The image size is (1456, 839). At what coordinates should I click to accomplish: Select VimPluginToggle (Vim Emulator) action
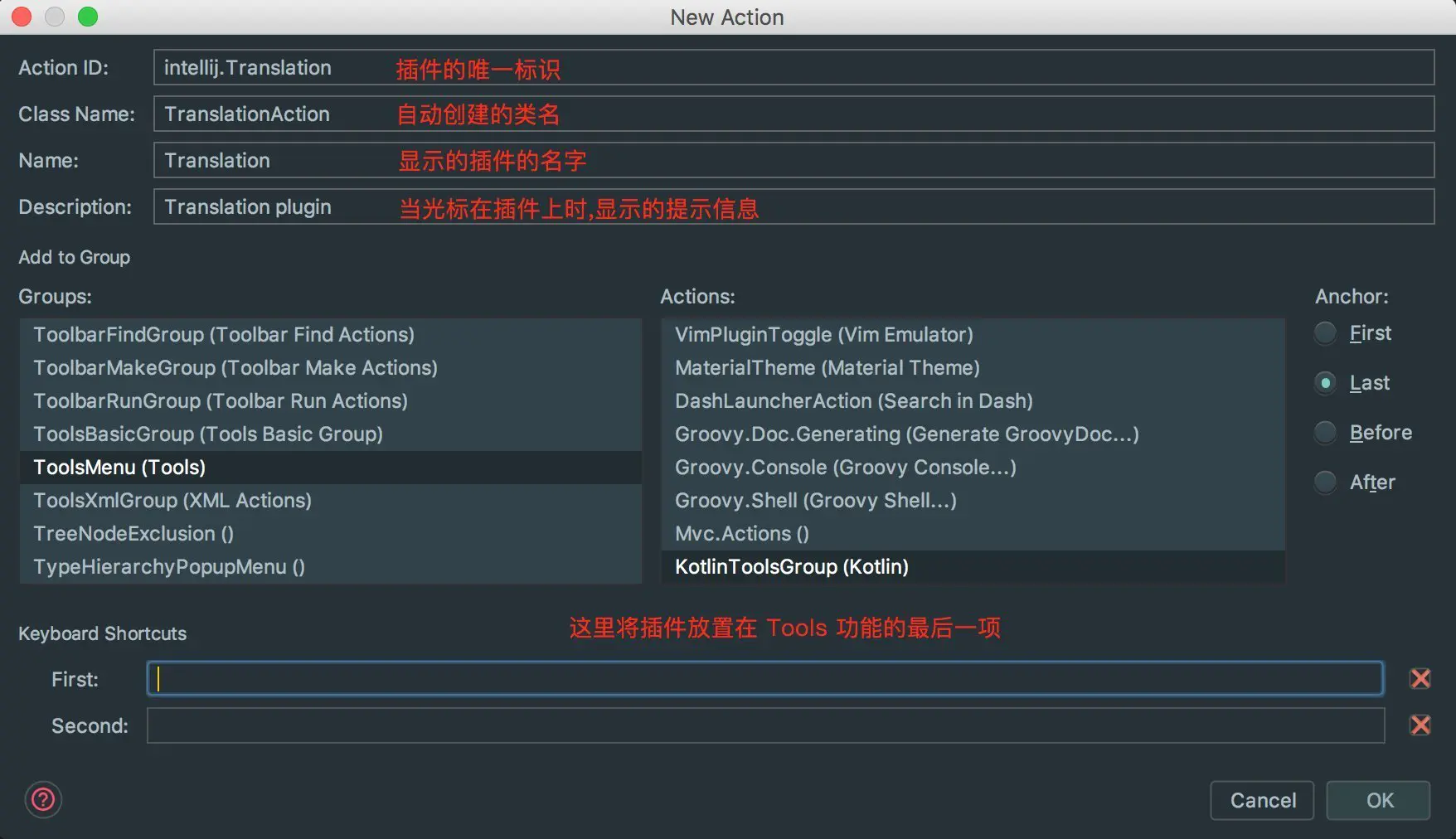823,335
